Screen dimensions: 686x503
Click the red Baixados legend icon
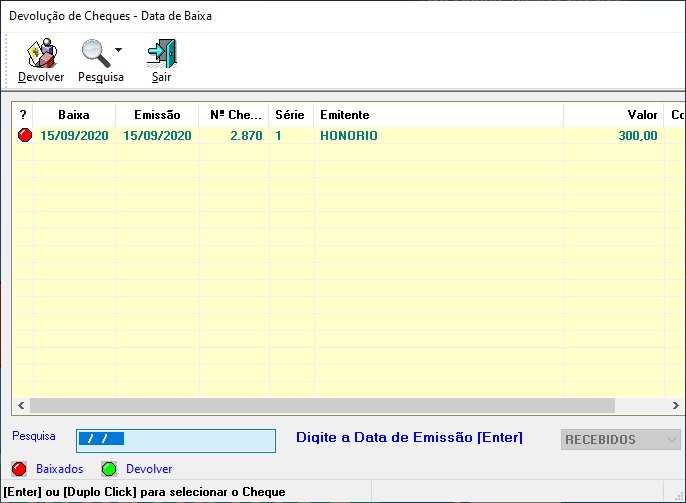19,469
